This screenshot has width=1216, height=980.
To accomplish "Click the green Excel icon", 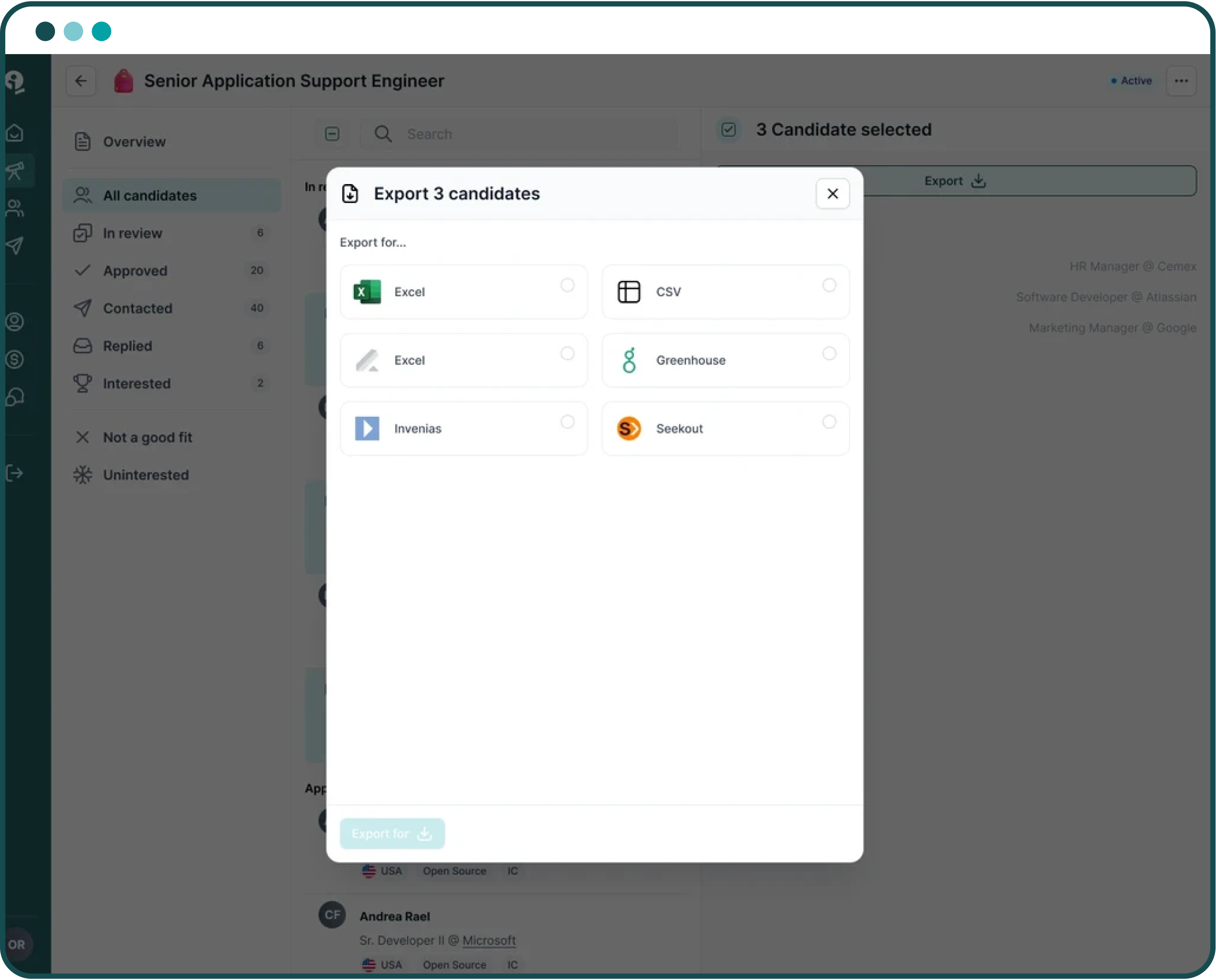I will click(367, 292).
